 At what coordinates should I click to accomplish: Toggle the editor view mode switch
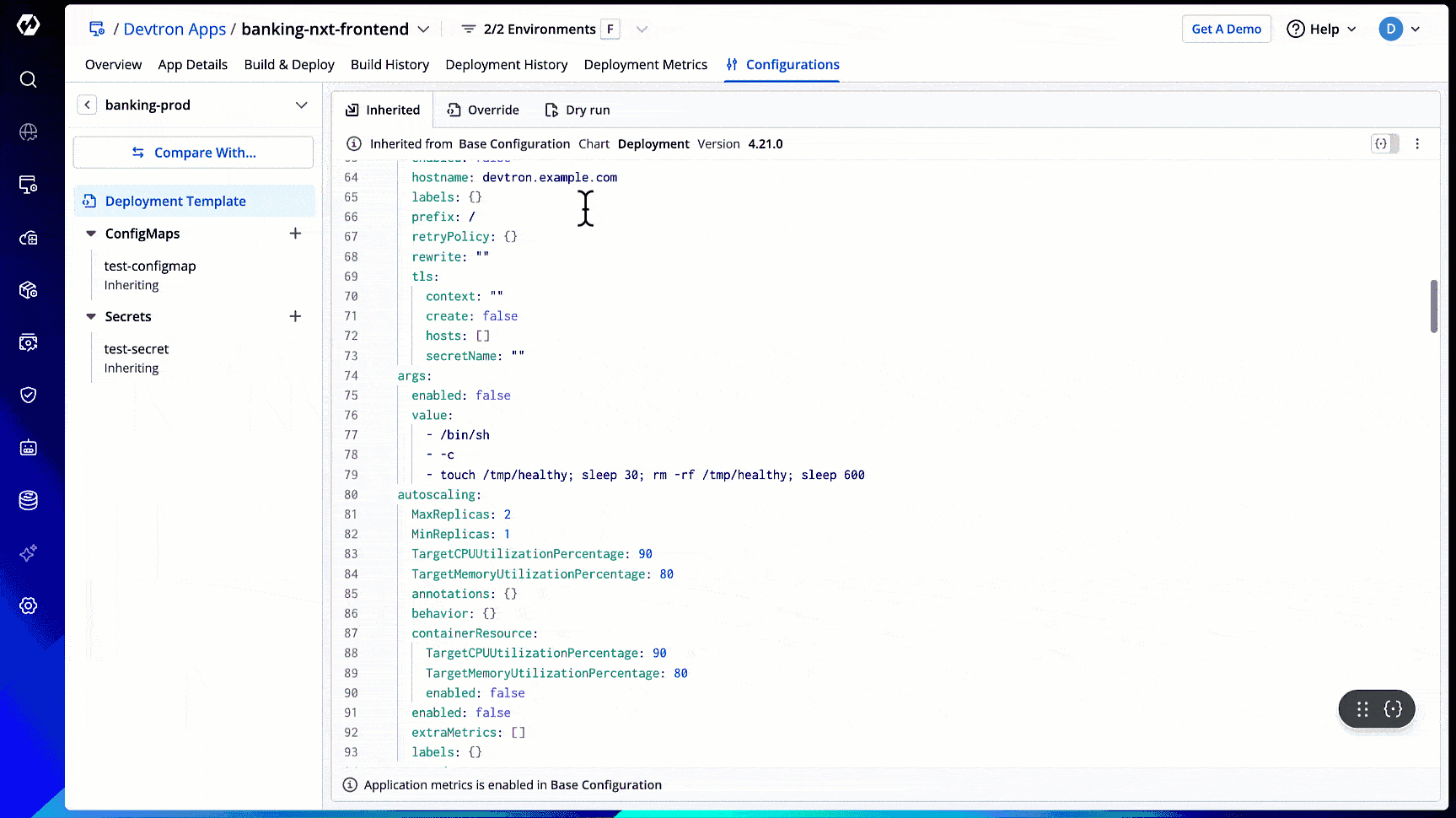click(1384, 144)
